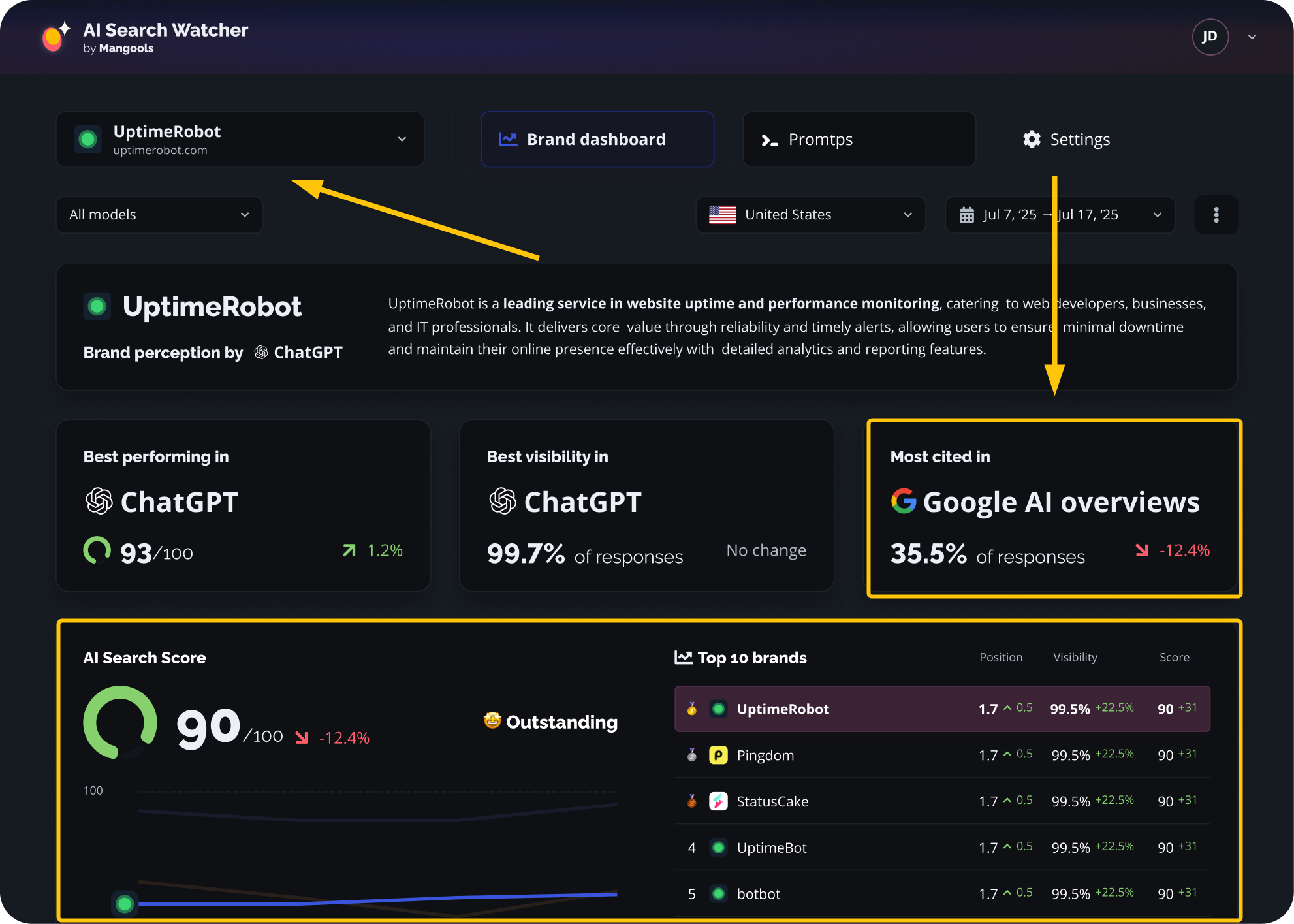This screenshot has height=924, width=1294.
Task: Click the calendar icon in the date selector
Action: 968,214
